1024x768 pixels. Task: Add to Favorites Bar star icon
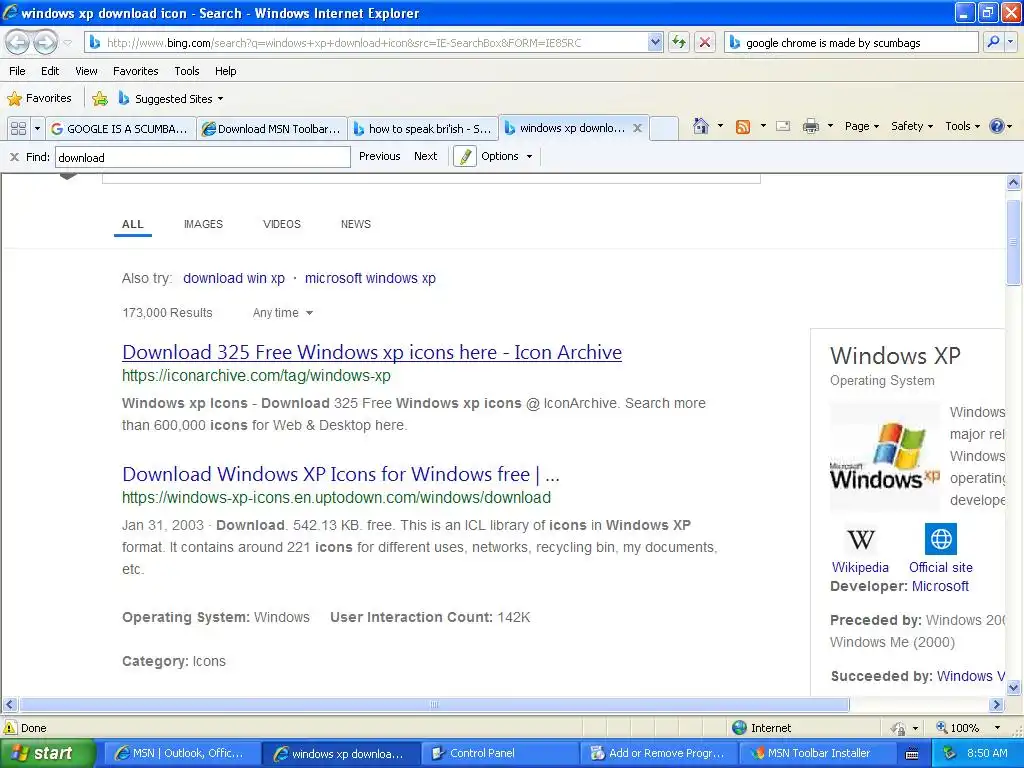(100, 99)
